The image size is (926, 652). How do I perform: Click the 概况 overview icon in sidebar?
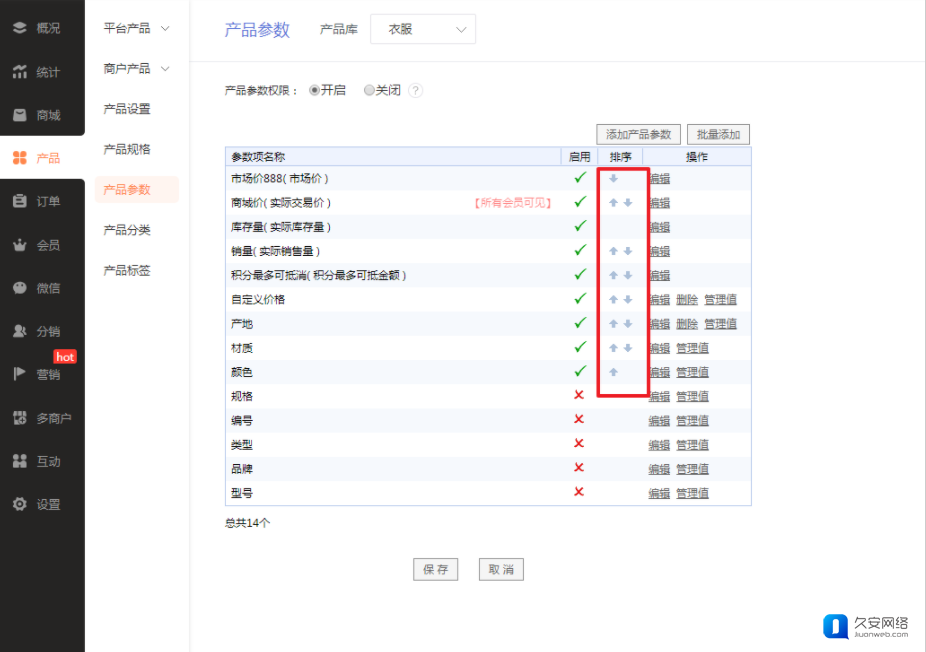19,28
